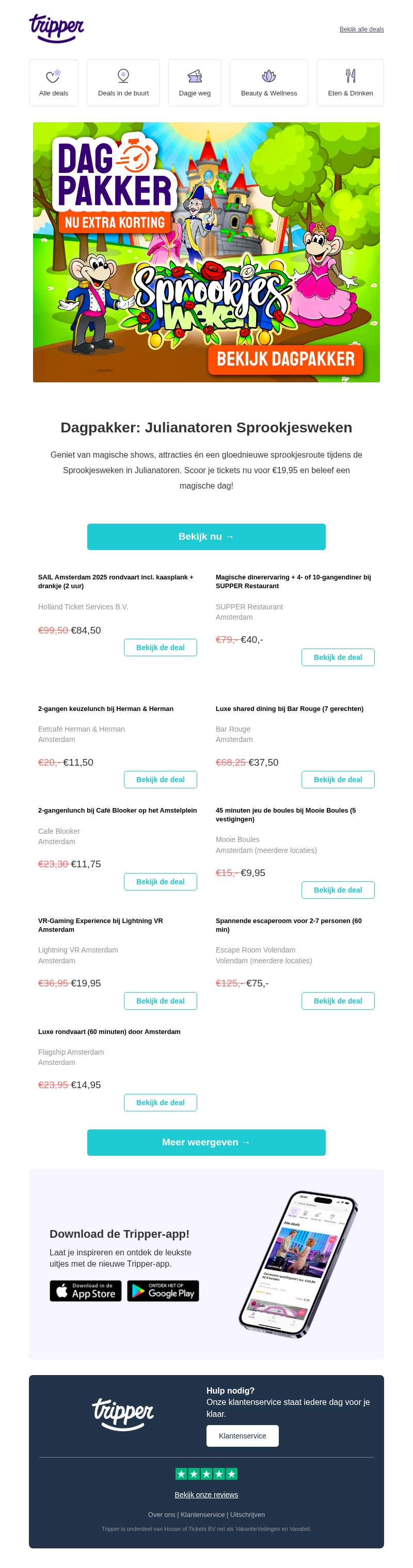Follow the Bekijk alle deals link
413x1568 pixels.
coord(361,29)
